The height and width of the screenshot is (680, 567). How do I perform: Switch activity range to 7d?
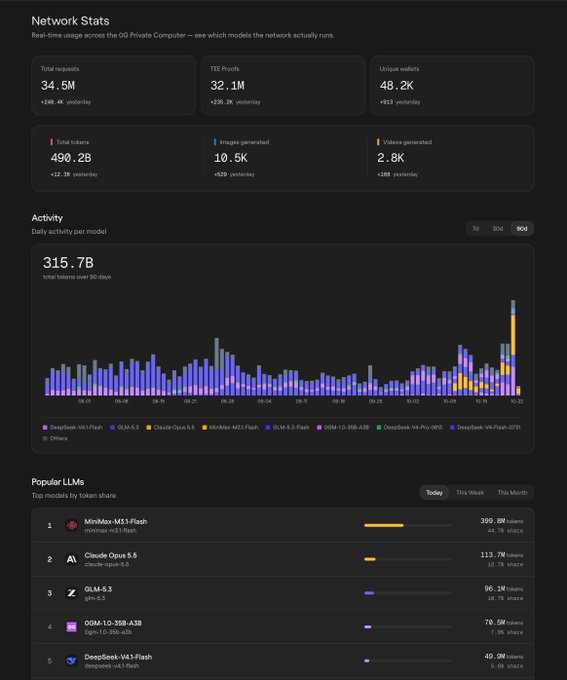click(475, 229)
